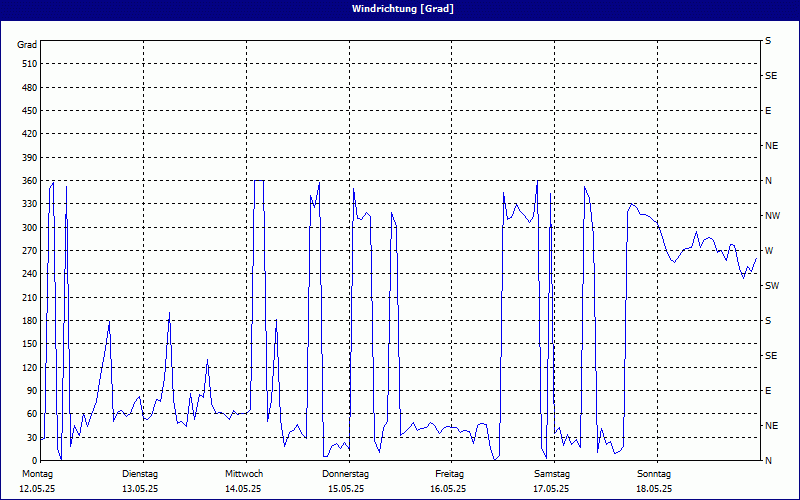Click the SW compass direction label
The height and width of the screenshot is (500, 800).
771,286
